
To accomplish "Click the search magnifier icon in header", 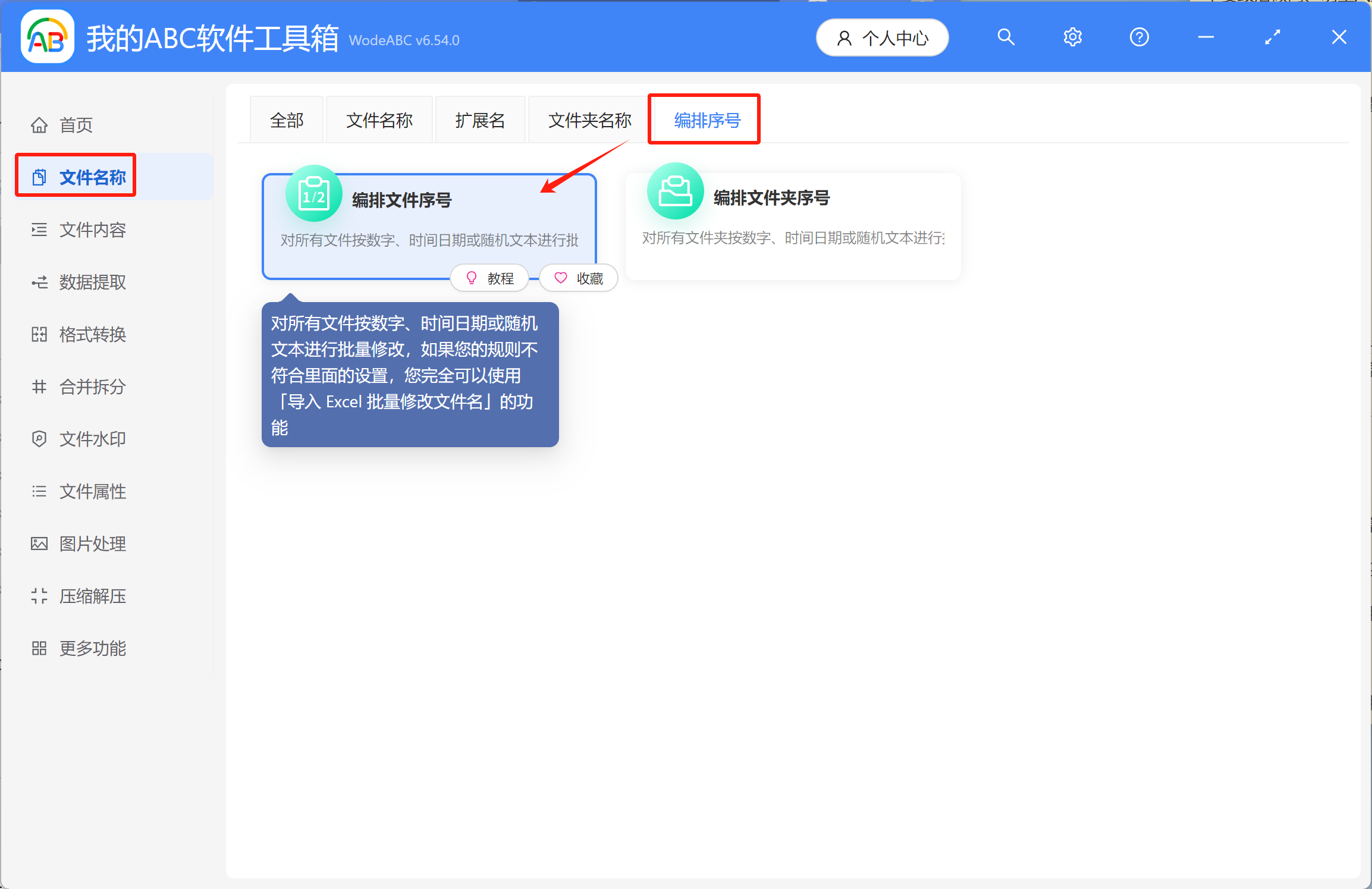I will coord(1006,37).
